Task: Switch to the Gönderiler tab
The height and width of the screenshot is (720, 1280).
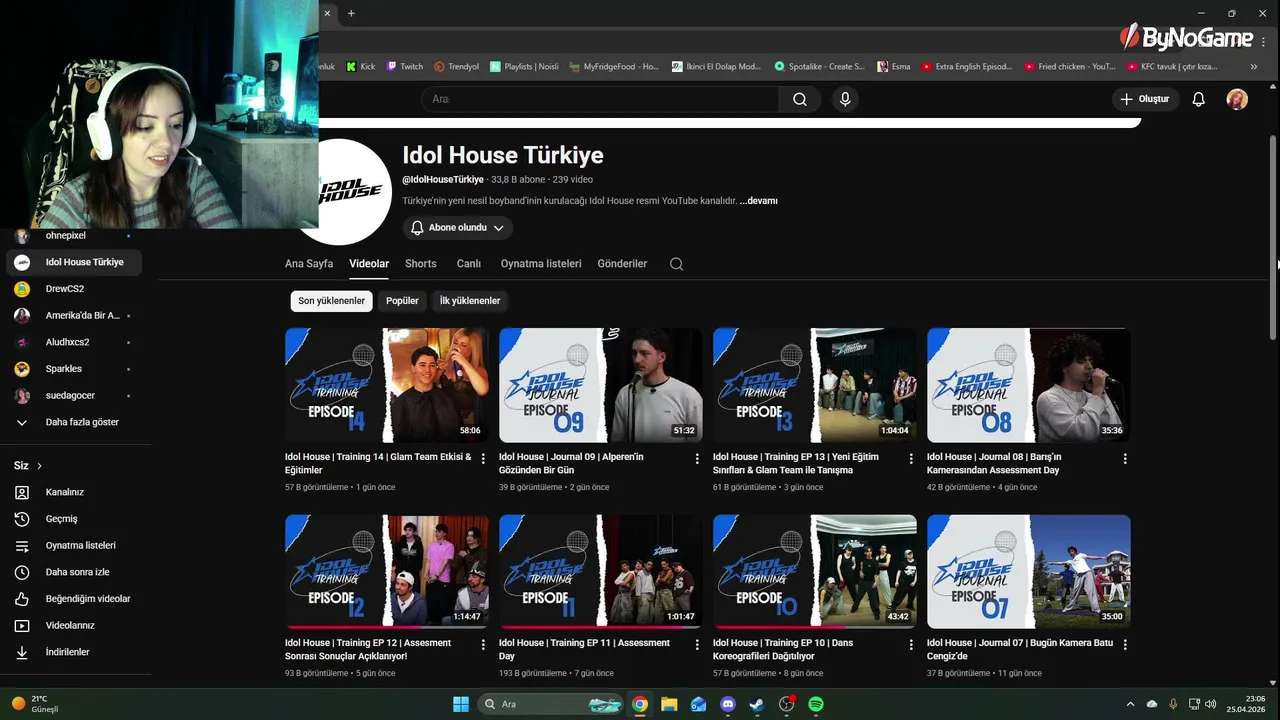Action: 622,264
